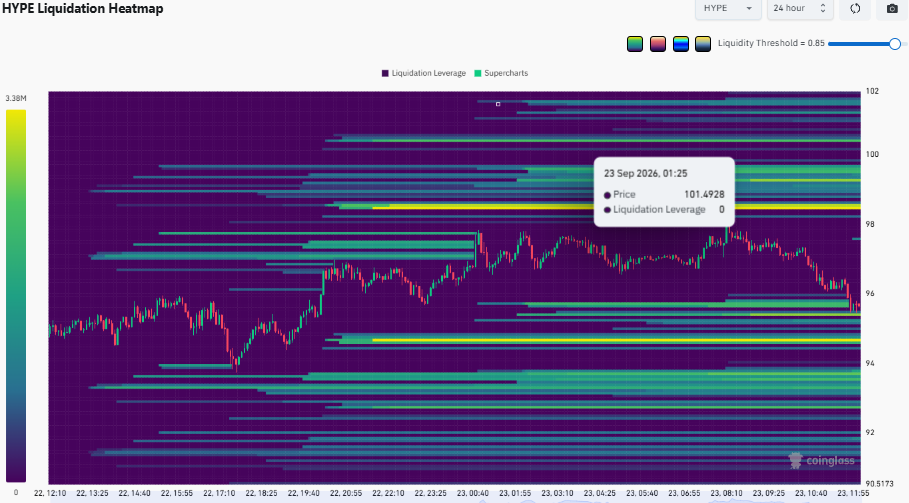909x503 pixels.
Task: Click the Liquidity Threshold slider handle
Action: [x=895, y=43]
